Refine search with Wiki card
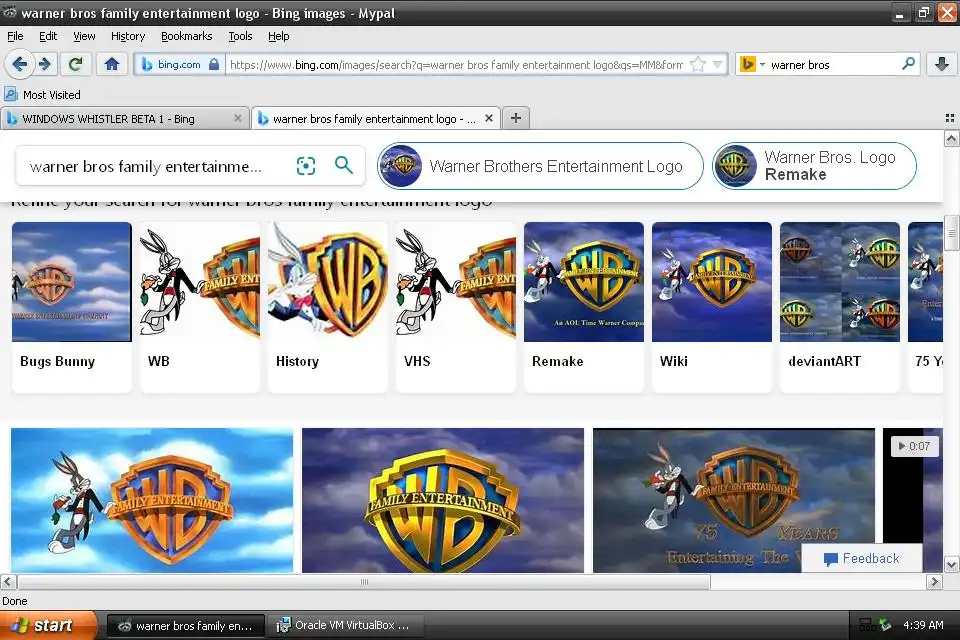Image resolution: width=960 pixels, height=640 pixels. (x=711, y=306)
